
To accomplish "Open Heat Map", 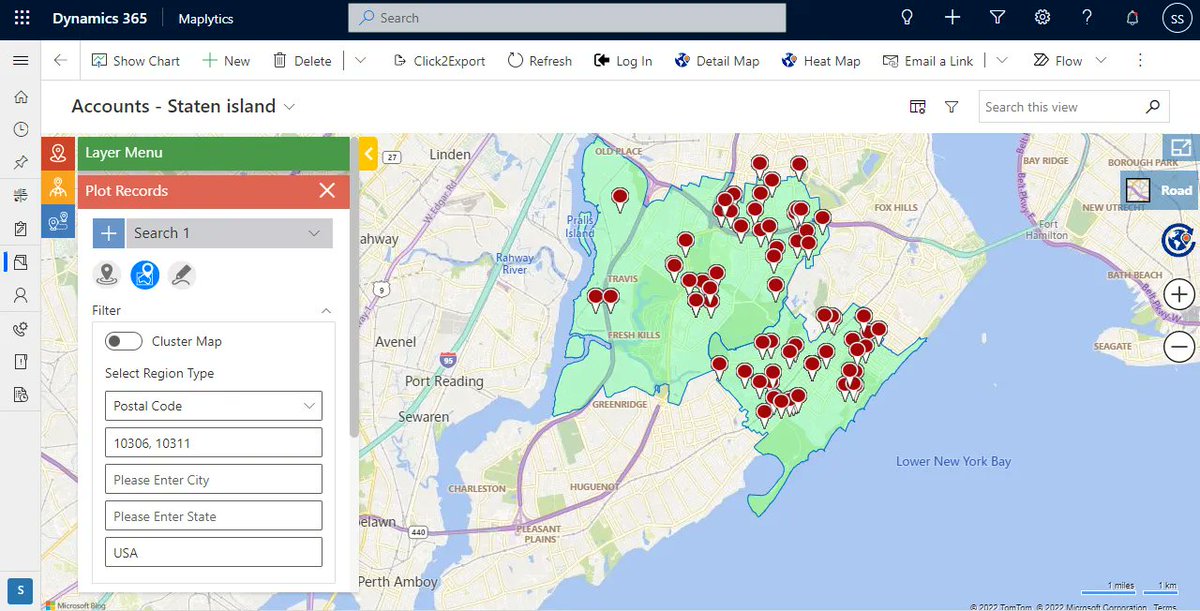I will click(821, 61).
